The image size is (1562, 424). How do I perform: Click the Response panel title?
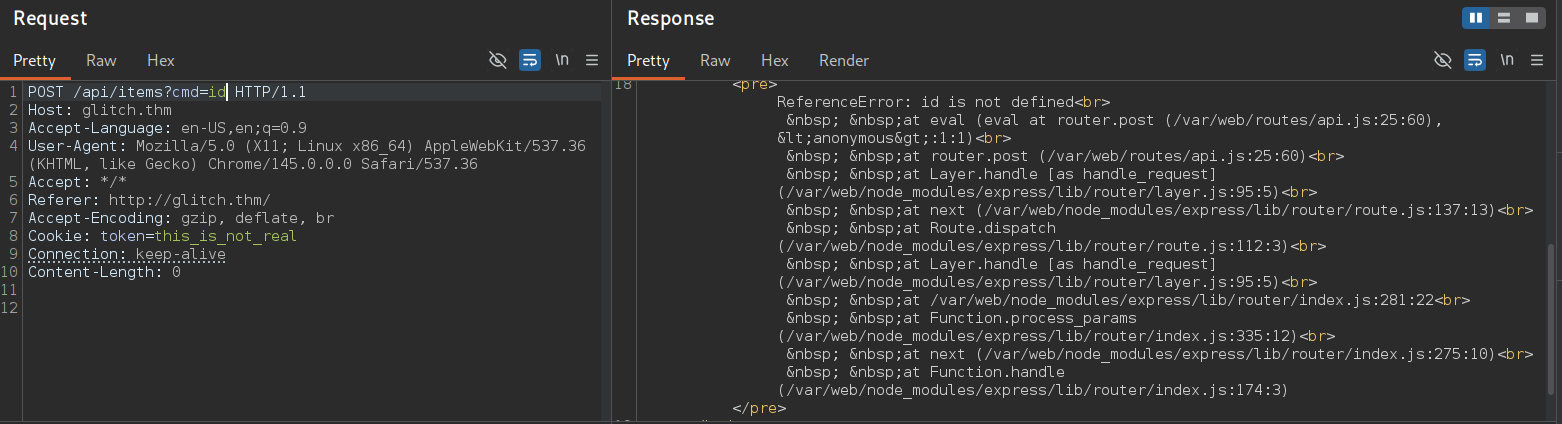point(670,18)
